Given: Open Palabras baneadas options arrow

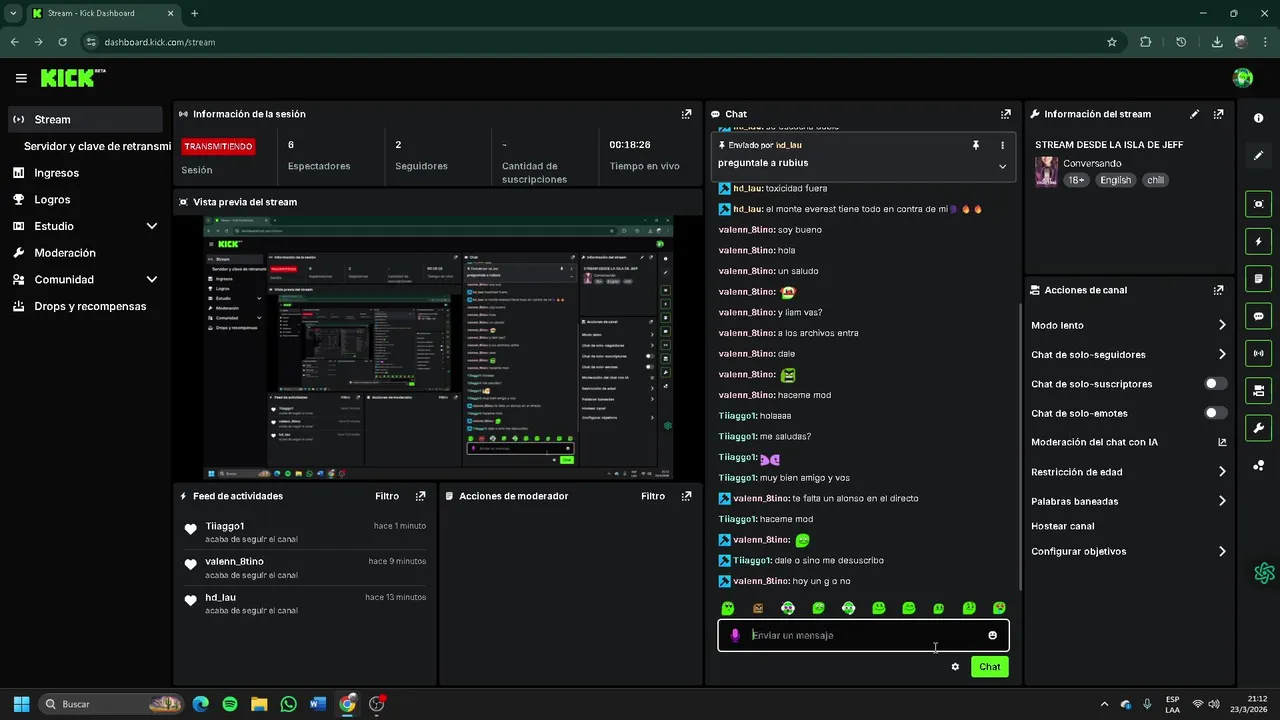Looking at the screenshot, I should (x=1222, y=501).
